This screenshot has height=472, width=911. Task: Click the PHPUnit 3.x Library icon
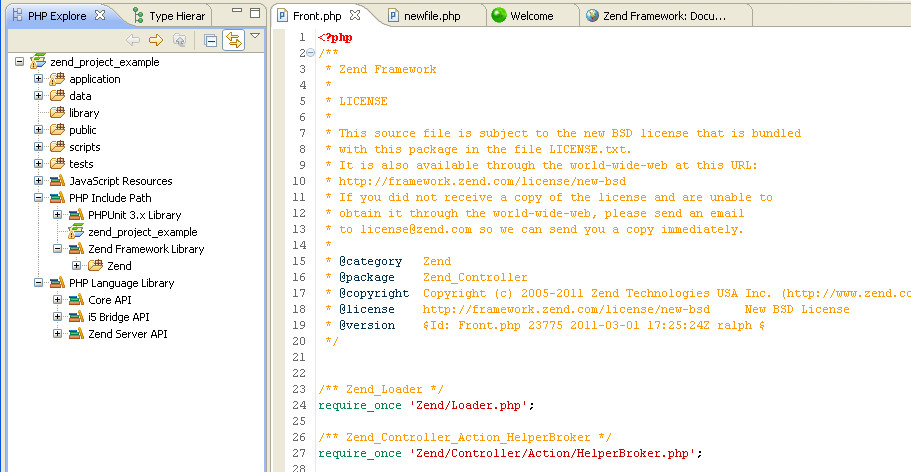[76, 214]
